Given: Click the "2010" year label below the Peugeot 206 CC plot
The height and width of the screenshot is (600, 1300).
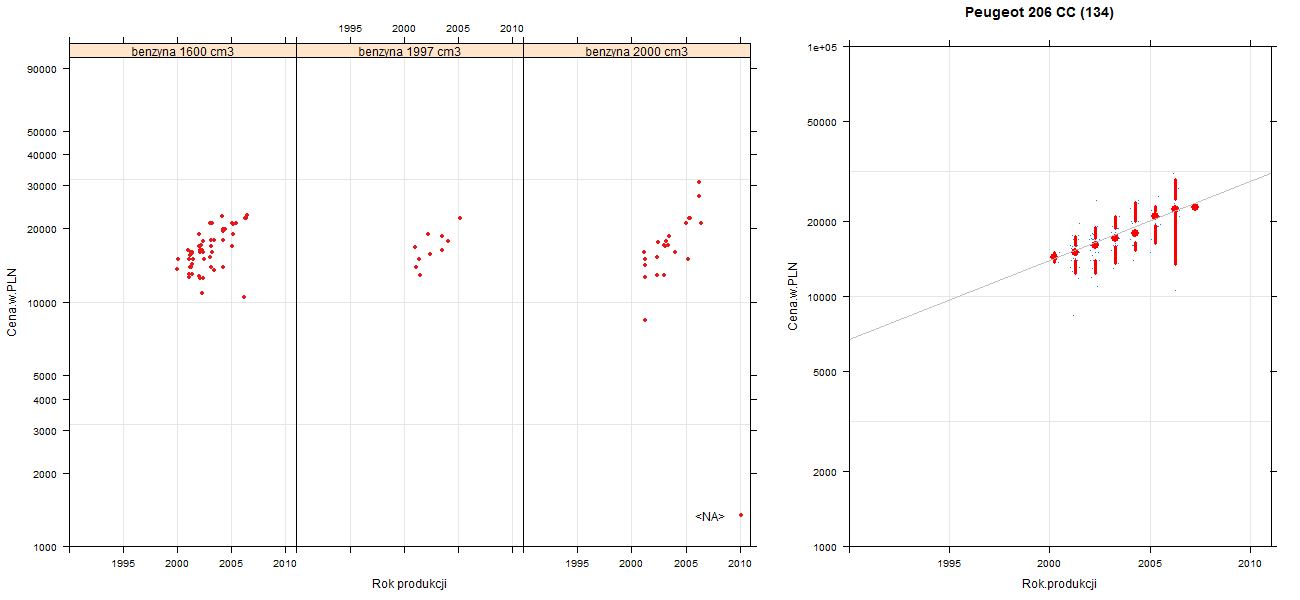Looking at the screenshot, I should [1251, 564].
